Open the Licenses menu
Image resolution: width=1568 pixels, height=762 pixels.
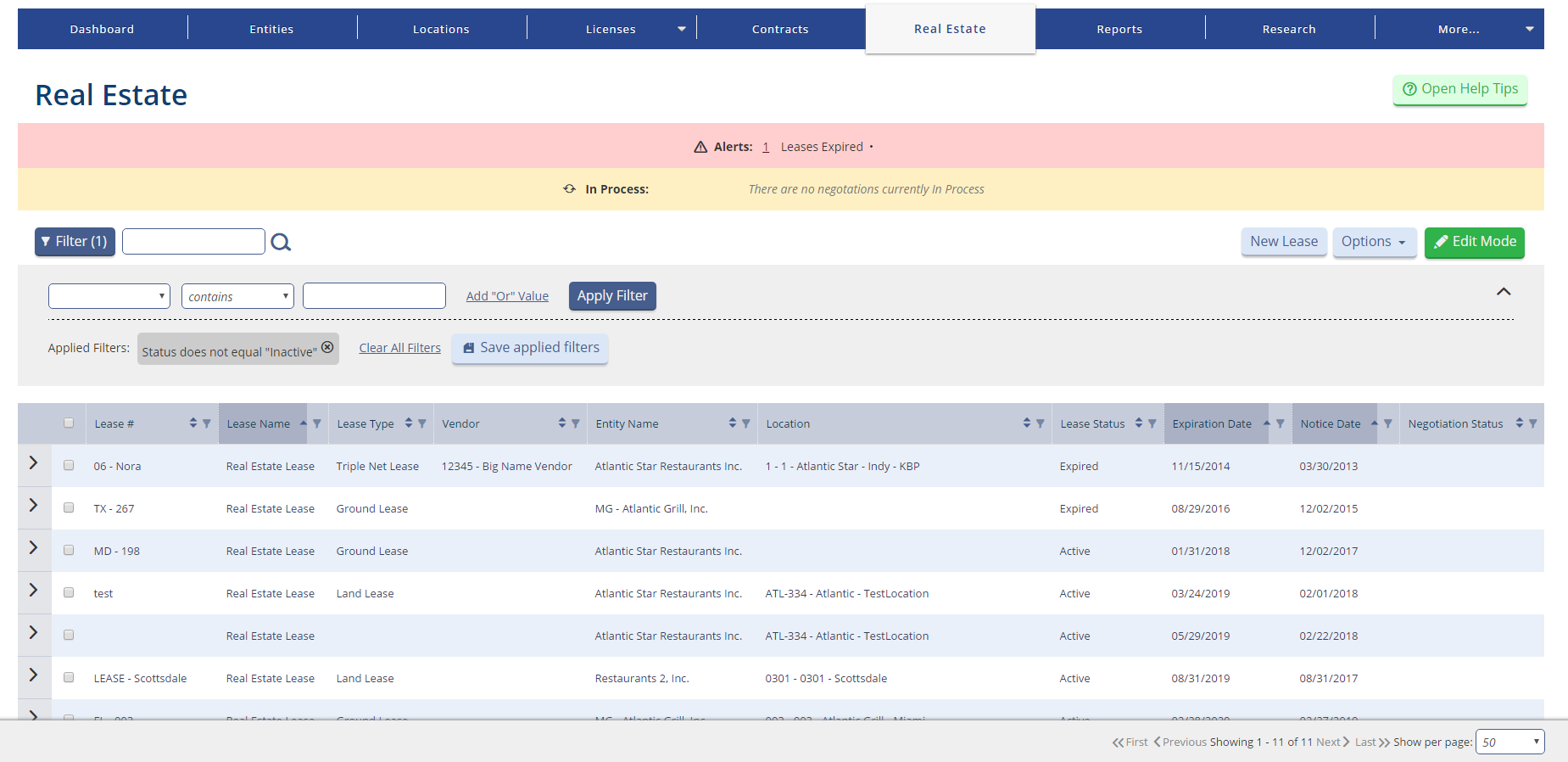[611, 29]
